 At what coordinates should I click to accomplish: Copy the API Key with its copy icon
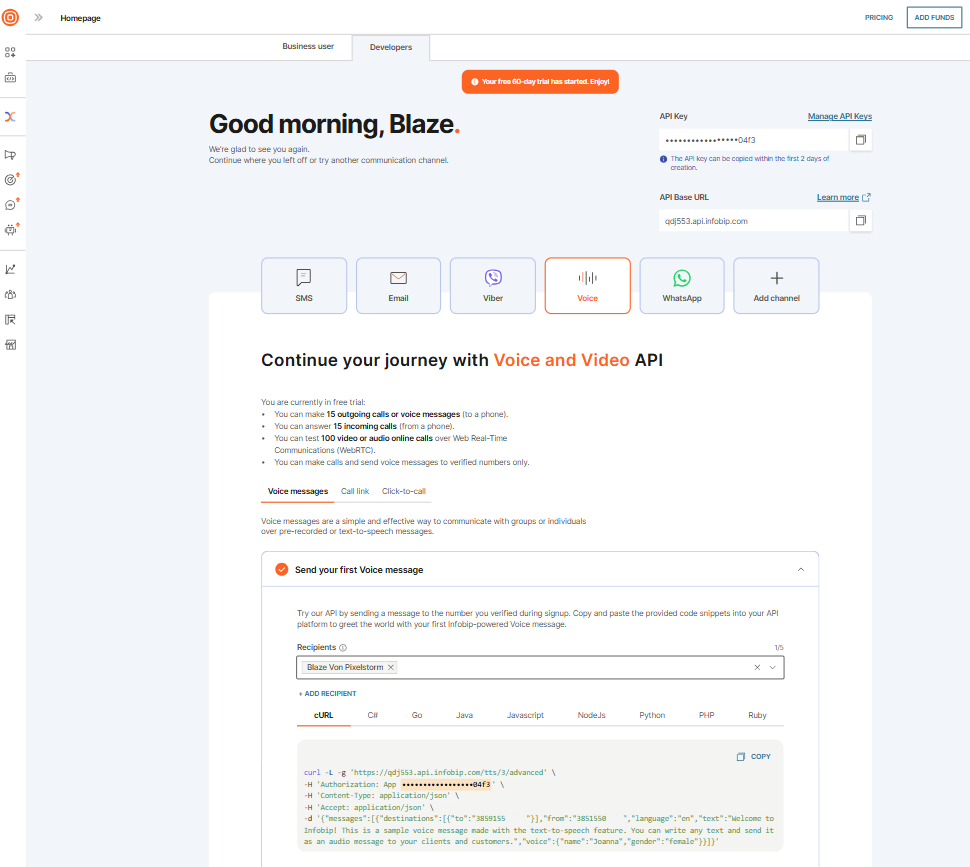point(861,140)
